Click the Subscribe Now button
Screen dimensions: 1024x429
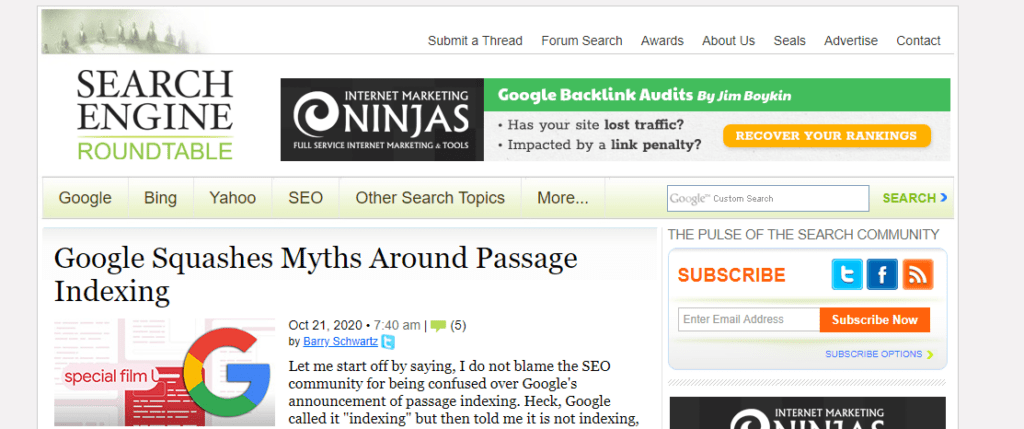875,320
